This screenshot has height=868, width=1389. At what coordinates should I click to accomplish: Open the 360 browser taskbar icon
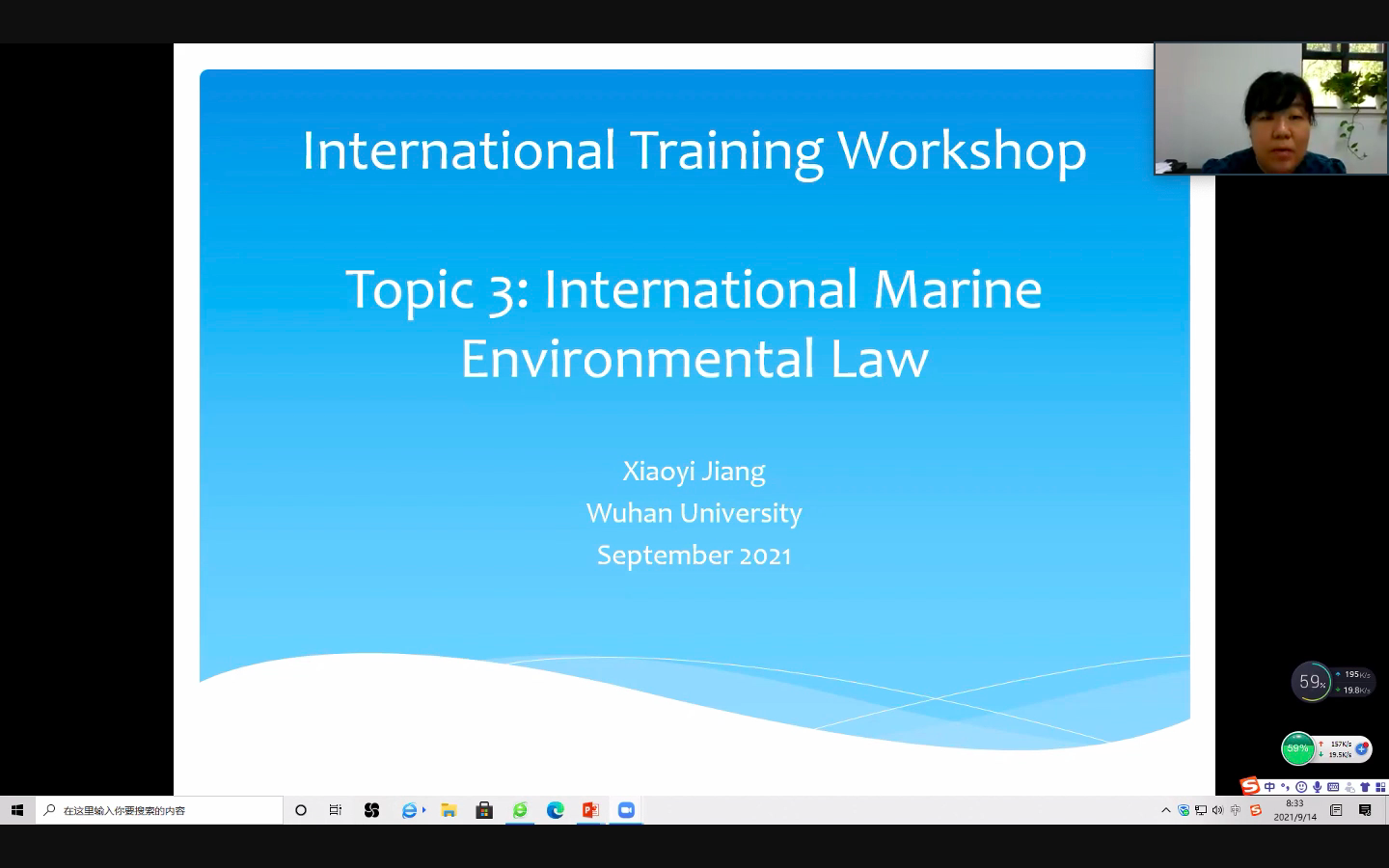pyautogui.click(x=520, y=810)
